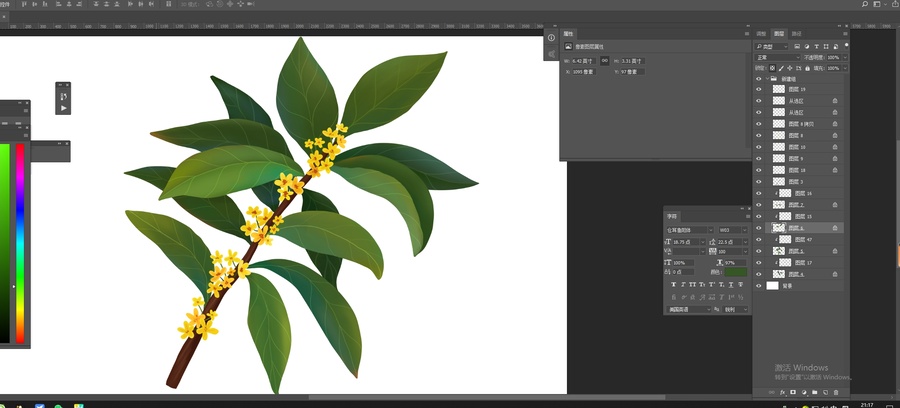Apply faux bold in Character panel
Image resolution: width=900 pixels, height=408 pixels.
[674, 285]
